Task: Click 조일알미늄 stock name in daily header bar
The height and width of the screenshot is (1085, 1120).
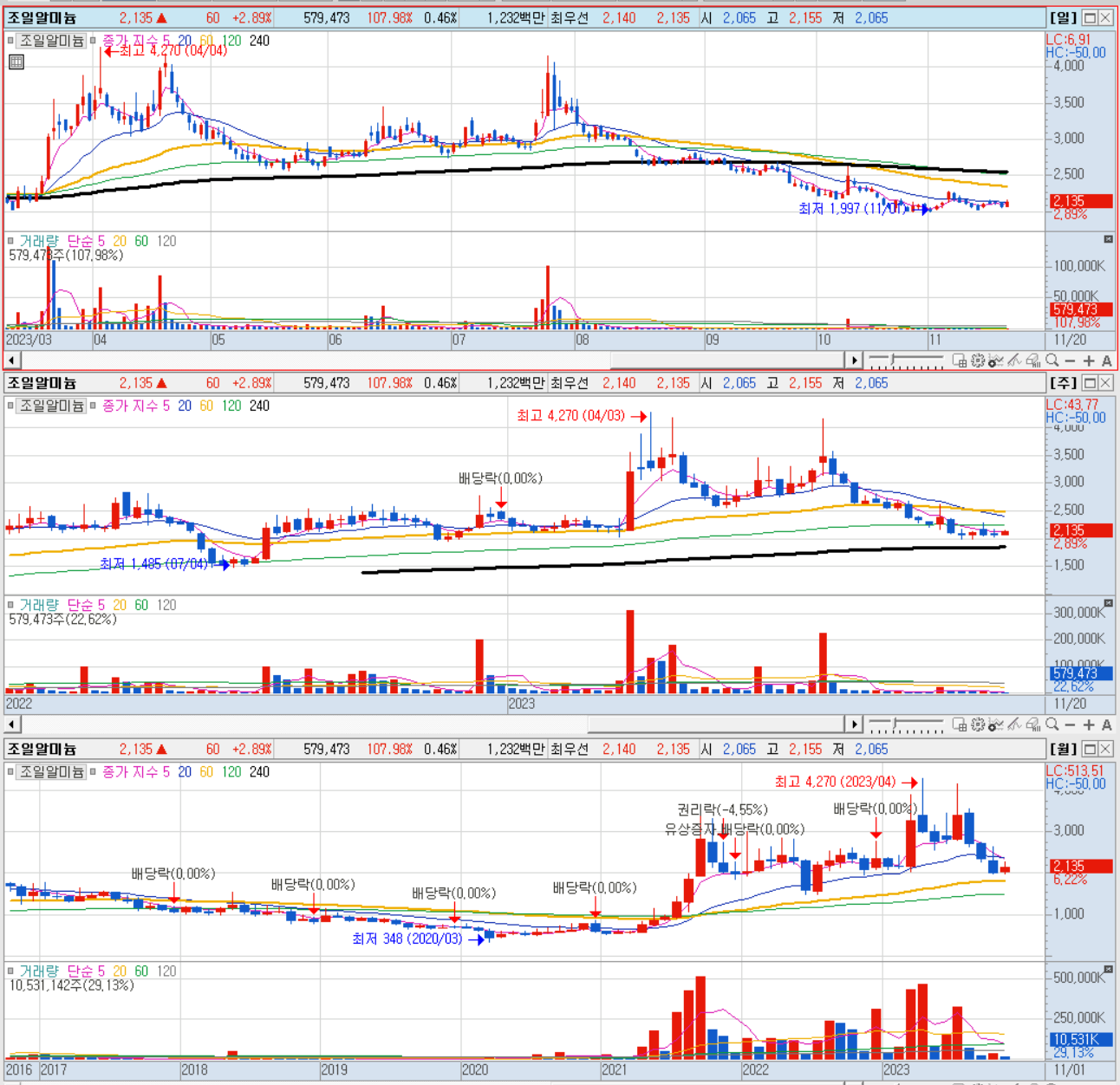Action: (42, 17)
